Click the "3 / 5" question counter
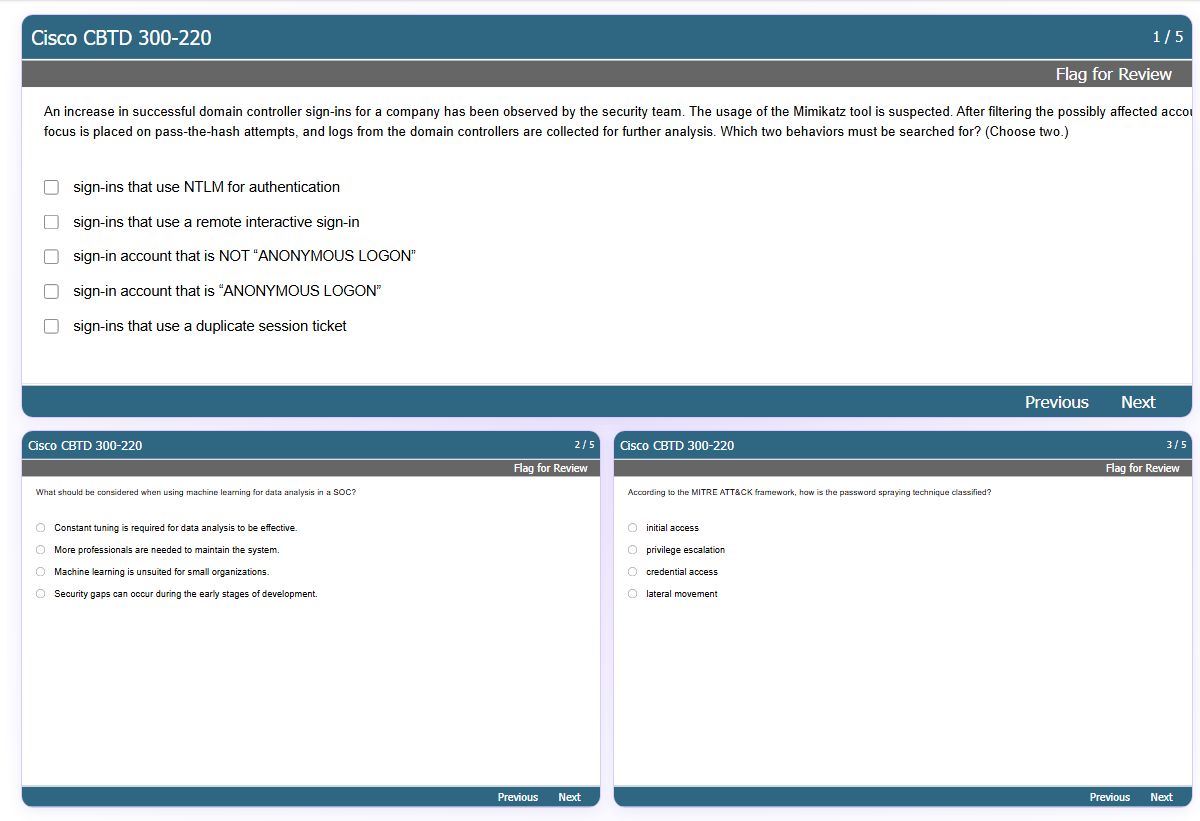1200x821 pixels. [1176, 445]
